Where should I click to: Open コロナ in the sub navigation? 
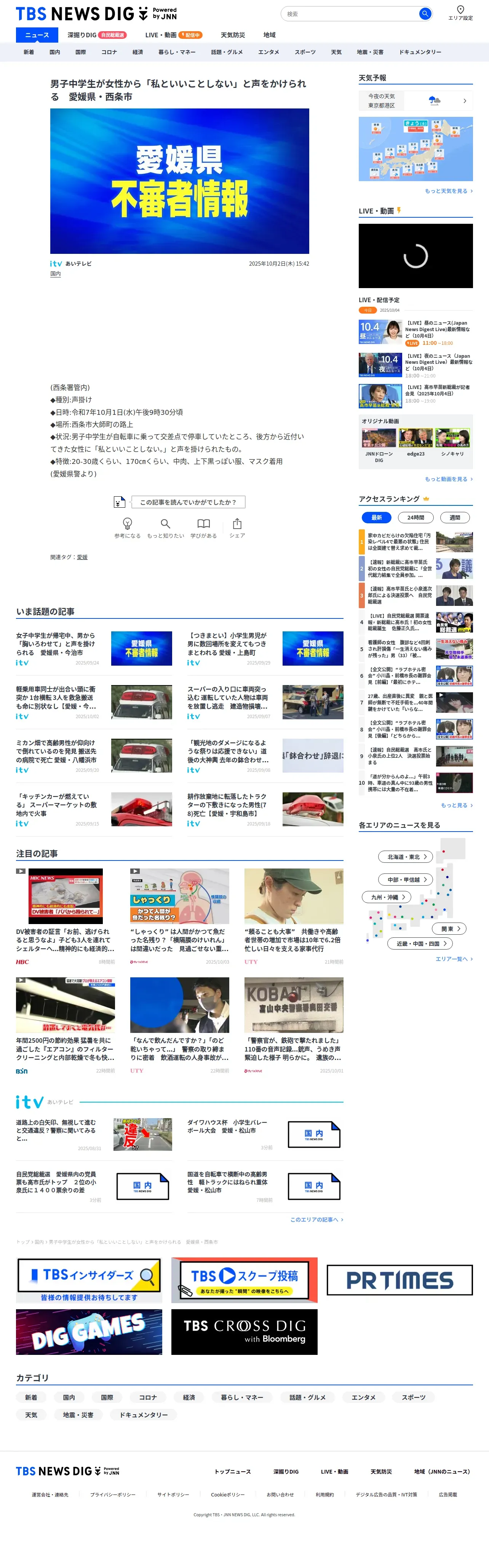click(x=109, y=53)
